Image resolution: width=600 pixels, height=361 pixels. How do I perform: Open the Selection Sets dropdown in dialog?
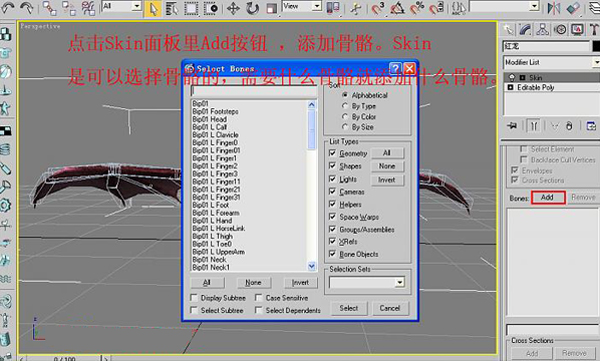pyautogui.click(x=399, y=283)
